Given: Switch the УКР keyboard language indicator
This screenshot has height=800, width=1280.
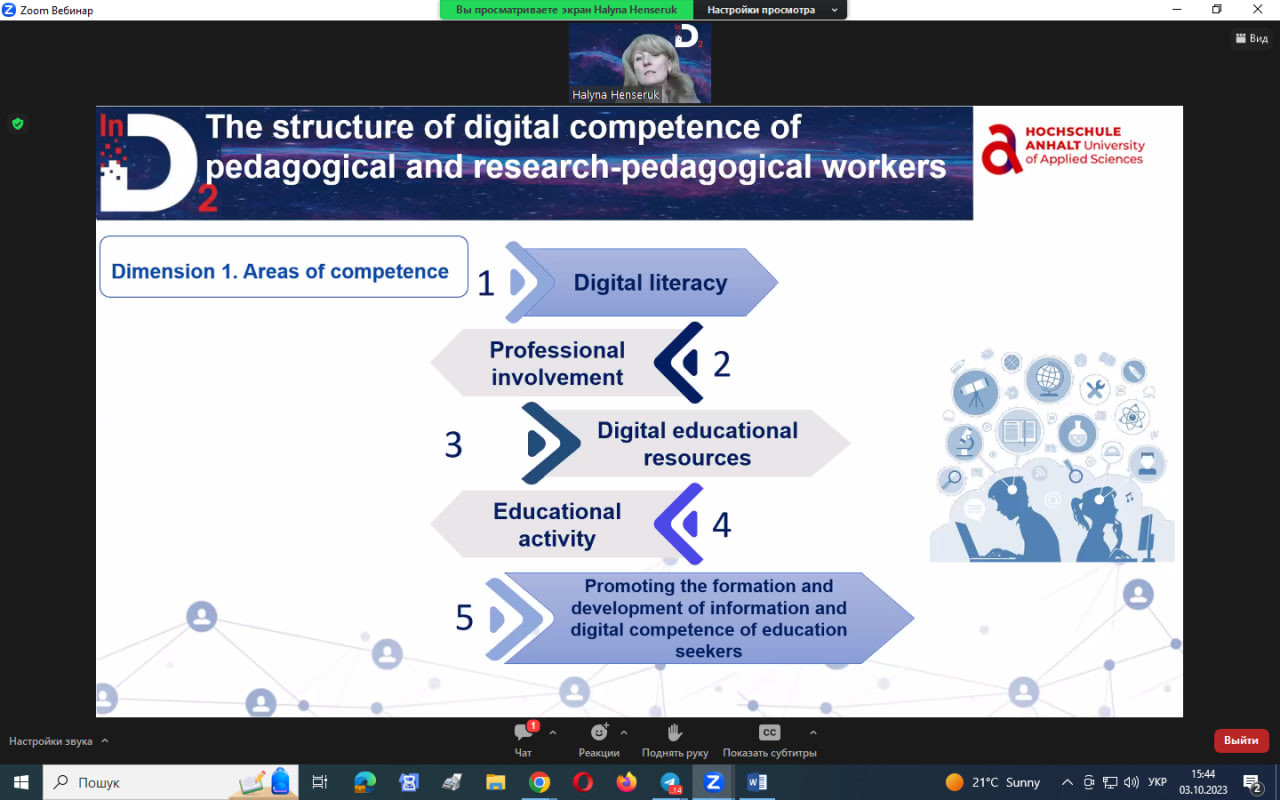Looking at the screenshot, I should pyautogui.click(x=1158, y=782).
